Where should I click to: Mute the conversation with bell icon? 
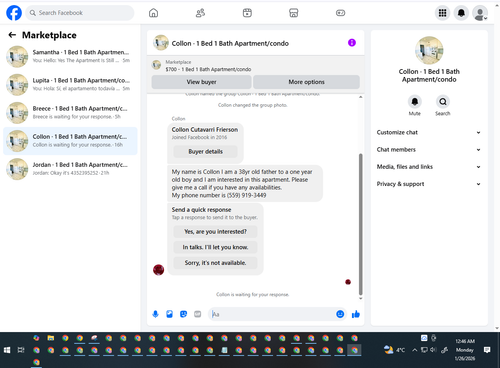pos(415,102)
